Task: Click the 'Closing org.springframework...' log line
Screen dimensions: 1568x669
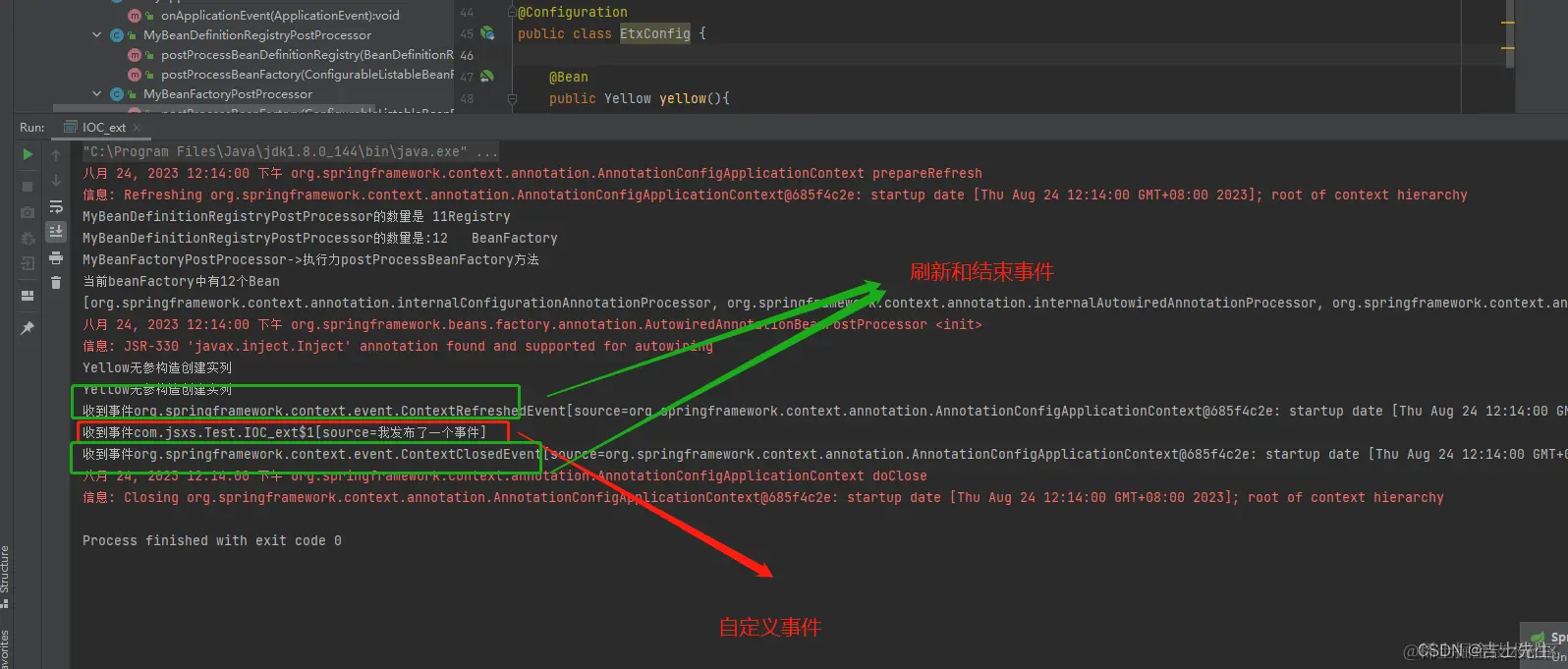Action: (x=763, y=497)
